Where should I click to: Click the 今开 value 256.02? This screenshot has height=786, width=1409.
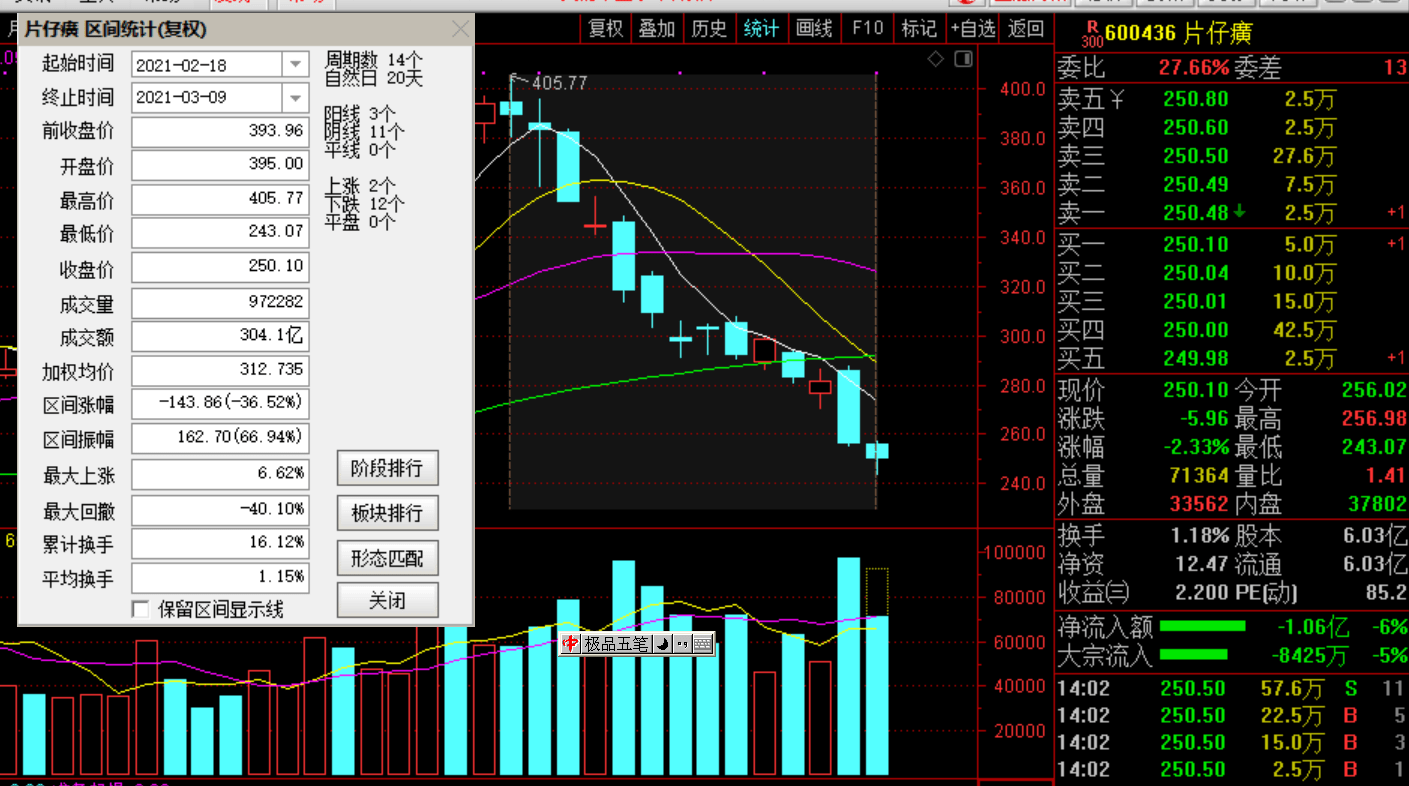click(1374, 390)
